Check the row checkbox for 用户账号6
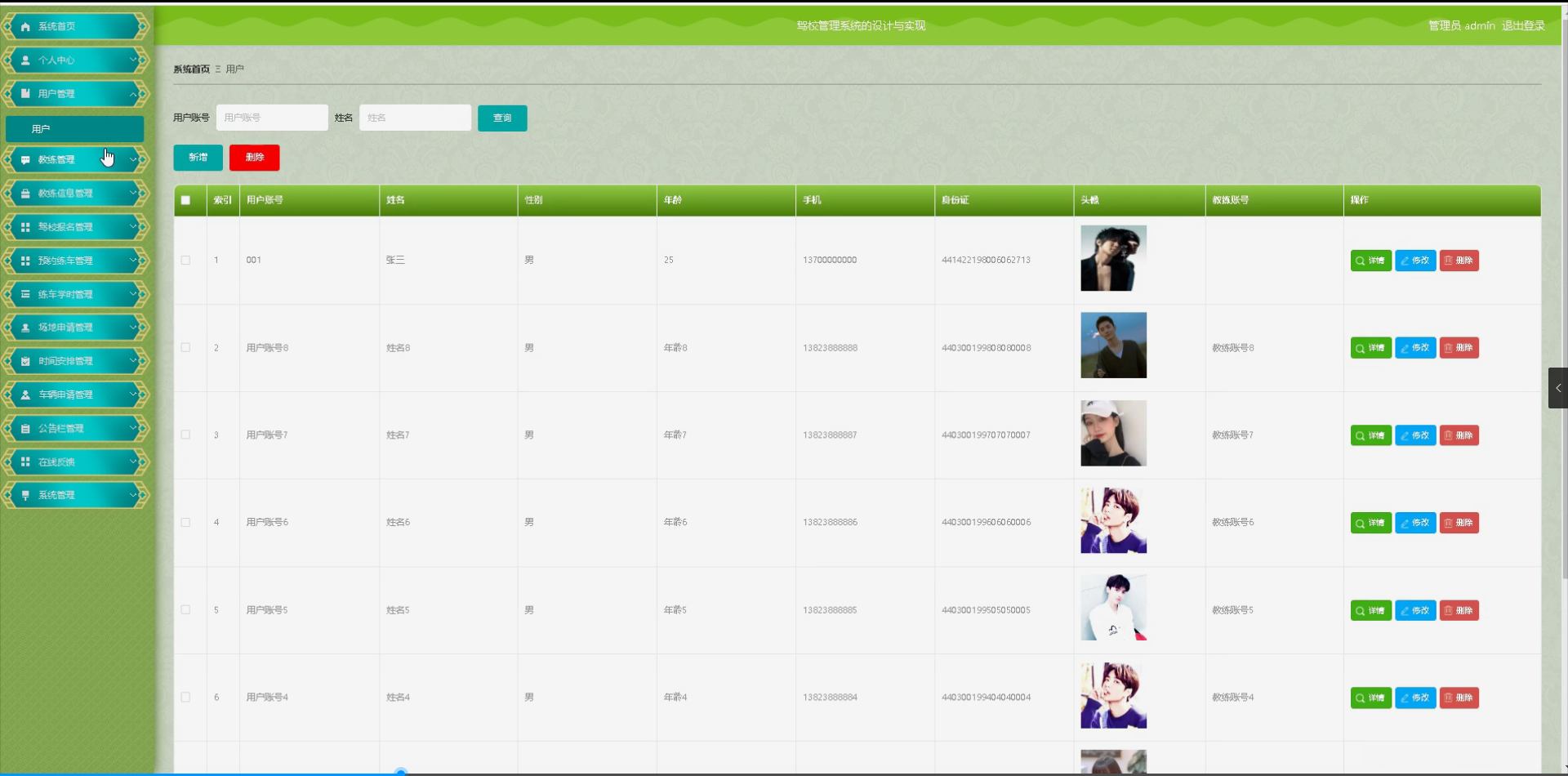1568x776 pixels. (185, 523)
